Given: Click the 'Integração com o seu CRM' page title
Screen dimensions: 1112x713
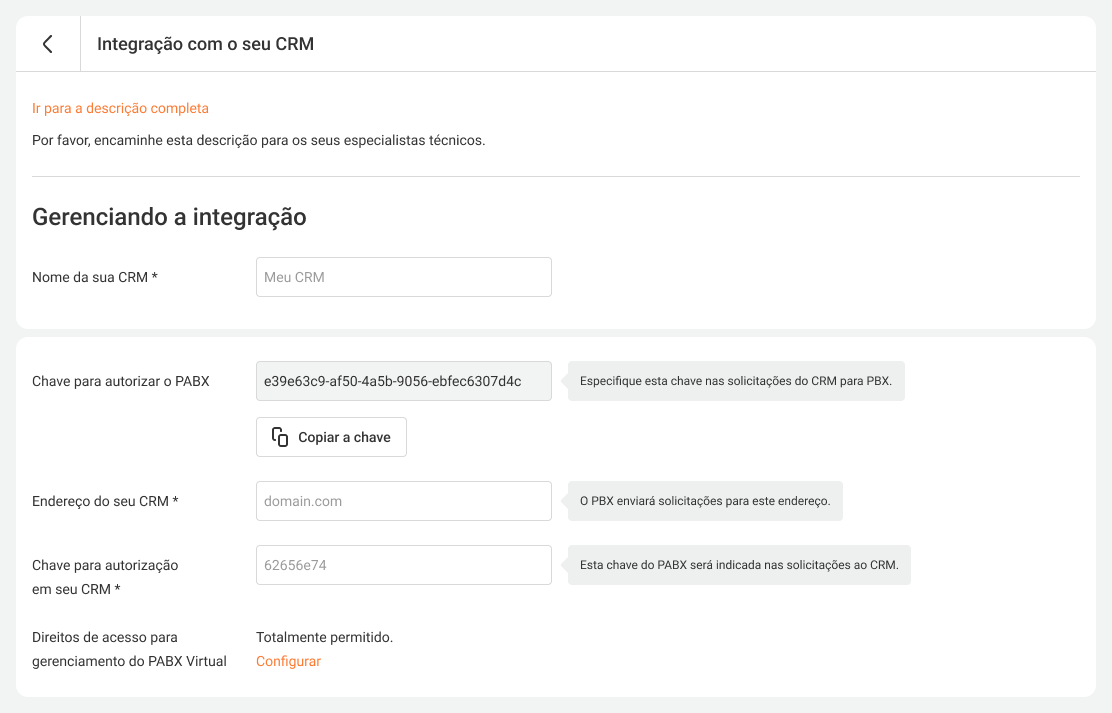Looking at the screenshot, I should pos(205,44).
